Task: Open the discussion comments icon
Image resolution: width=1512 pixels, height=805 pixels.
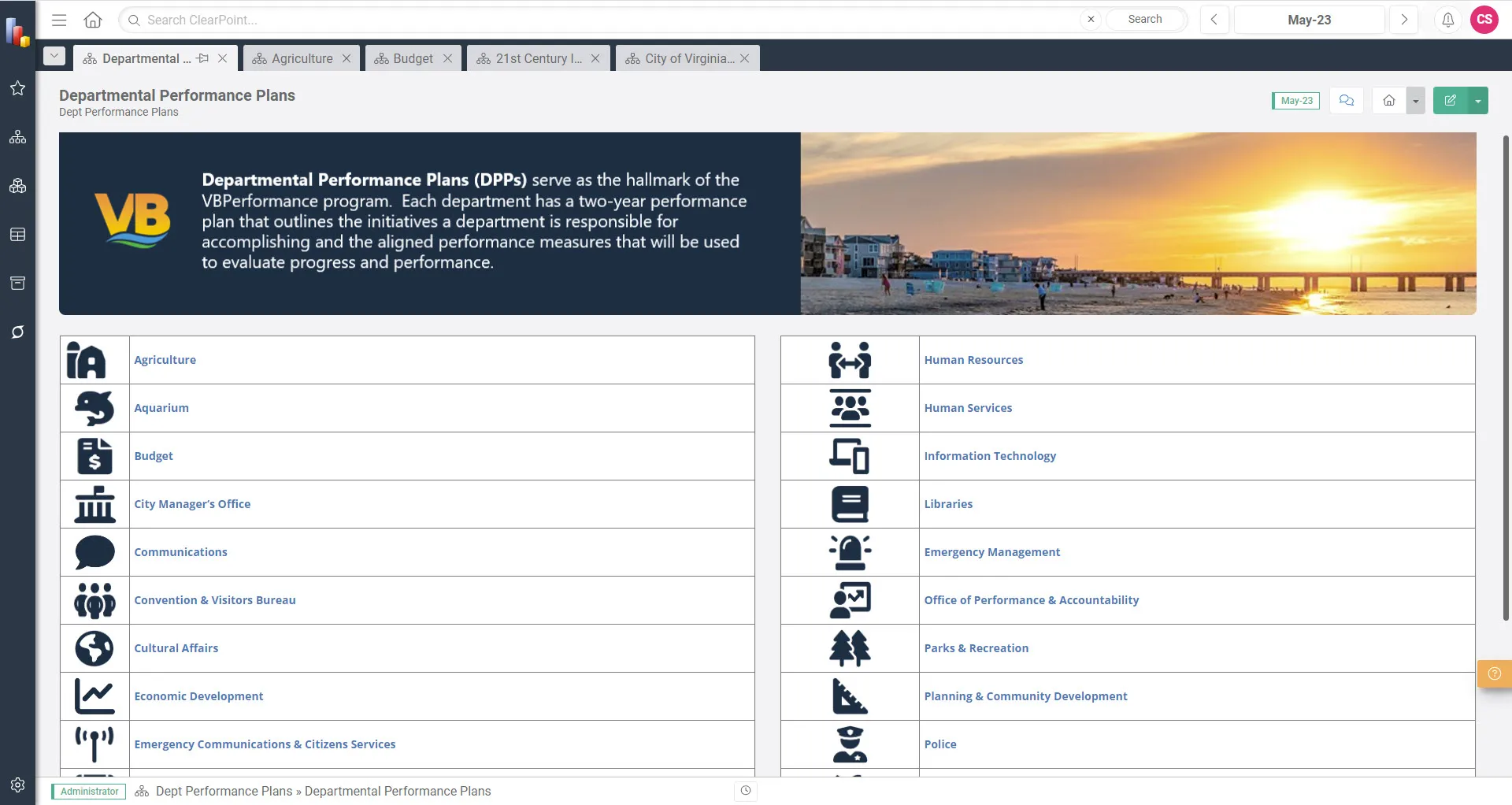Action: point(1347,101)
